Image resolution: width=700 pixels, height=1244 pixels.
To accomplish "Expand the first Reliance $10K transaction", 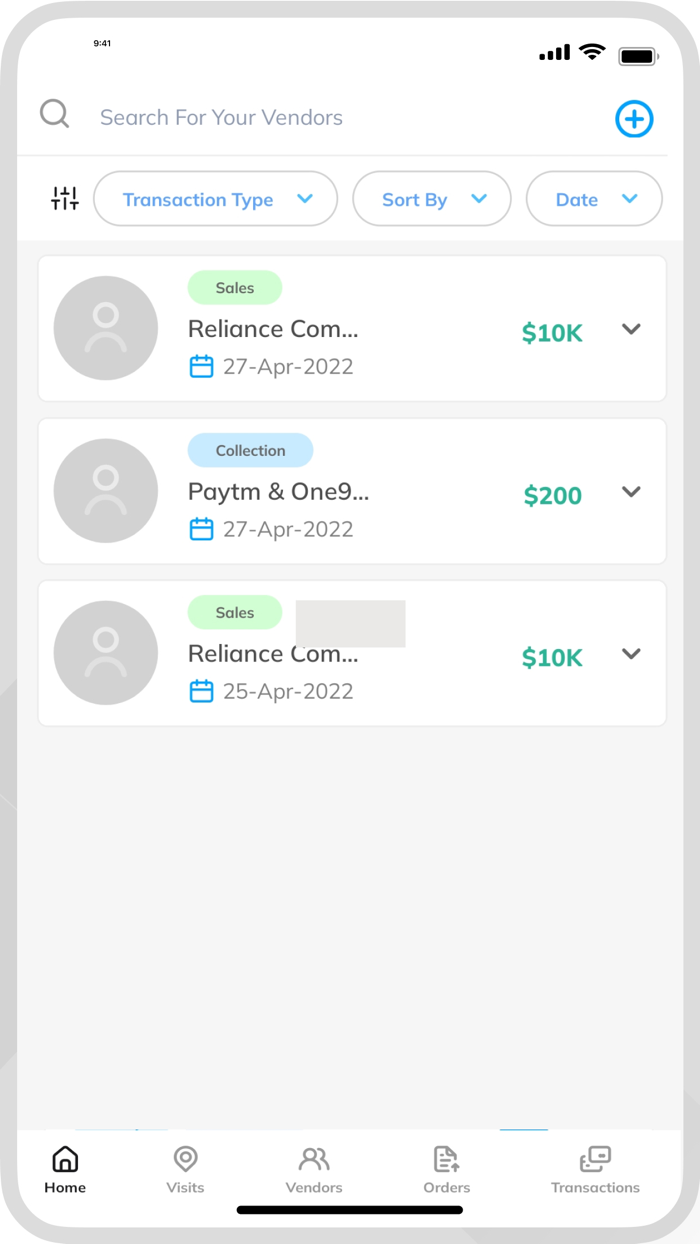I will (631, 329).
